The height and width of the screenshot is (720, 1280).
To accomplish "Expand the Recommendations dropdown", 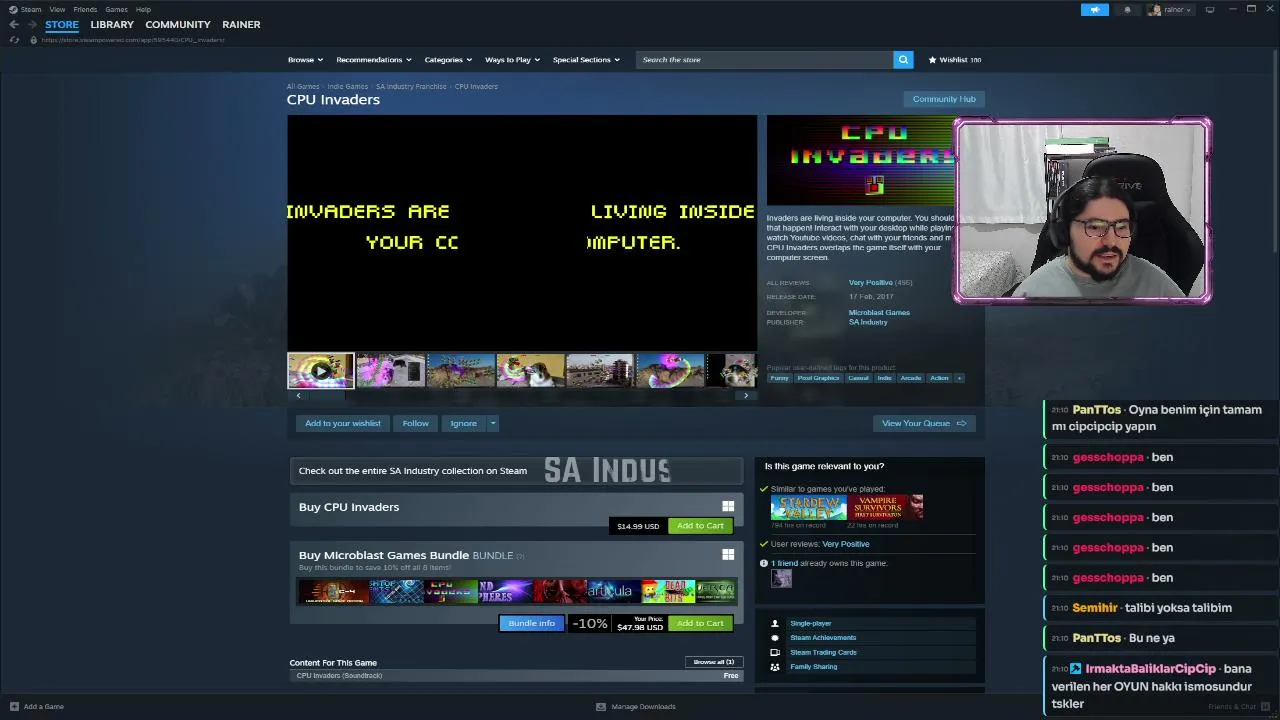I will point(374,60).
